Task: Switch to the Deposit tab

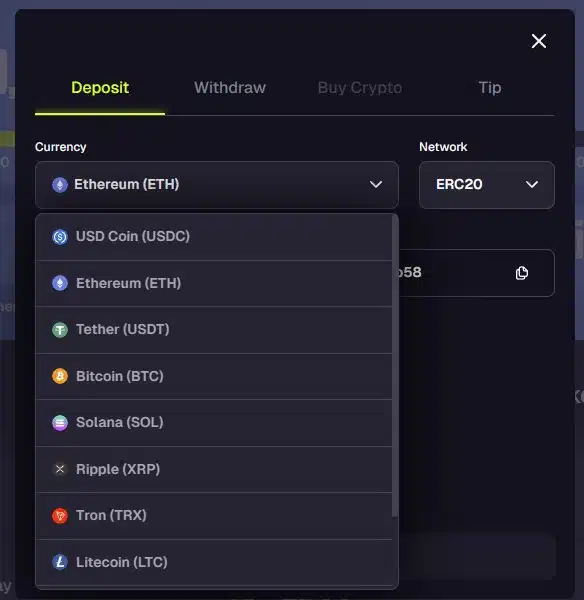Action: [100, 88]
